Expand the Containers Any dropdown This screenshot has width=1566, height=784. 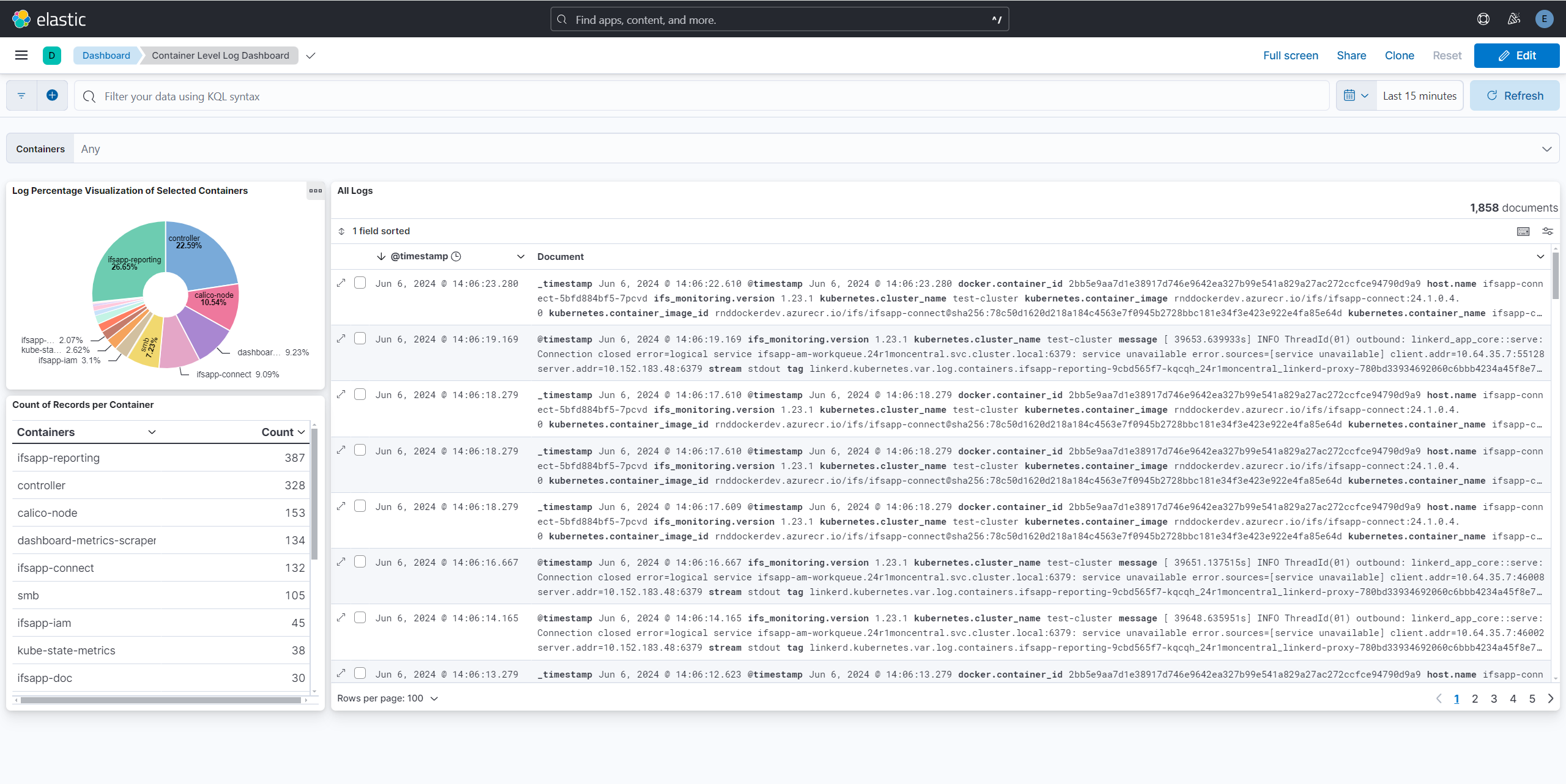coord(1546,149)
